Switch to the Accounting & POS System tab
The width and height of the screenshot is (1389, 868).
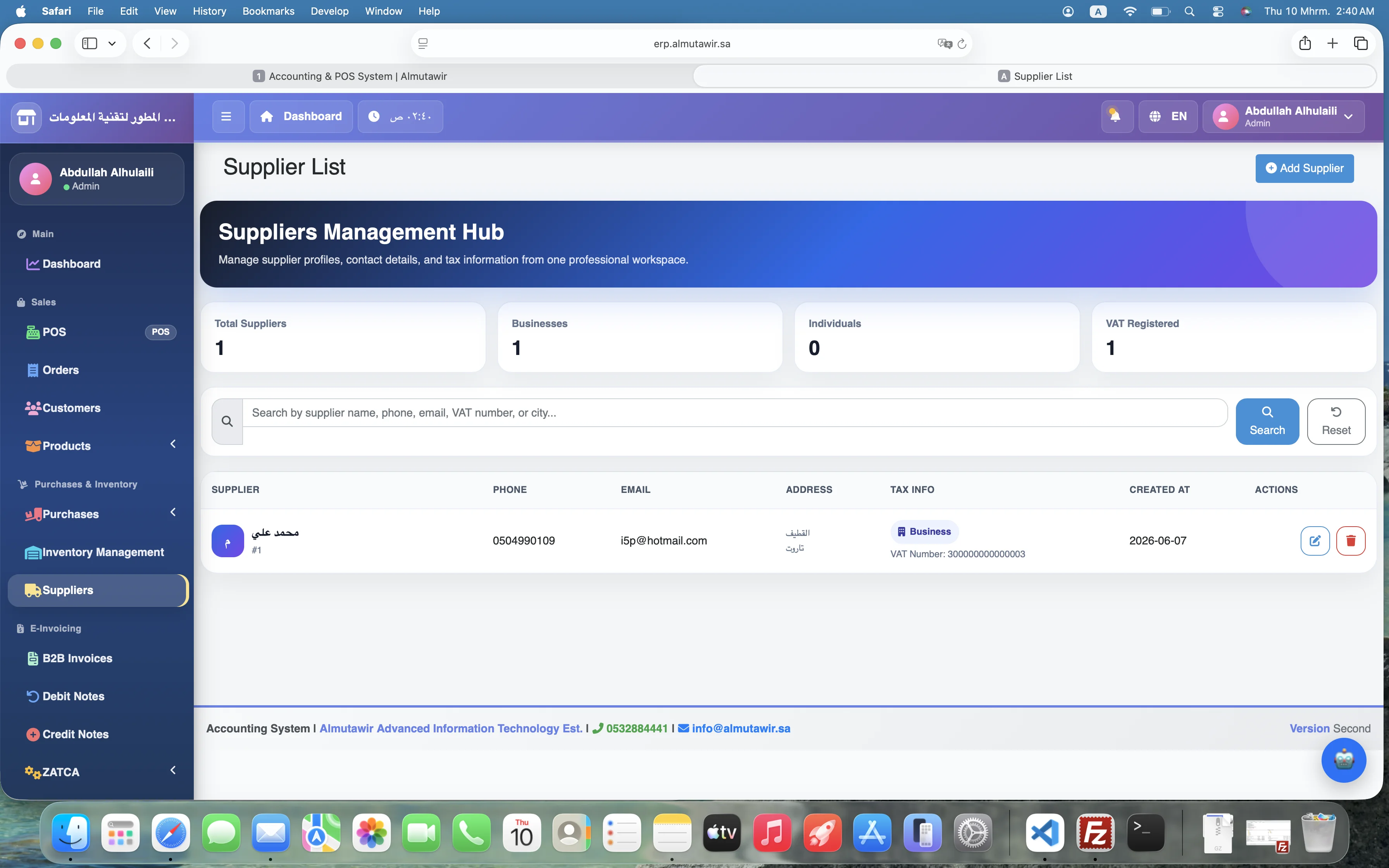click(x=350, y=76)
